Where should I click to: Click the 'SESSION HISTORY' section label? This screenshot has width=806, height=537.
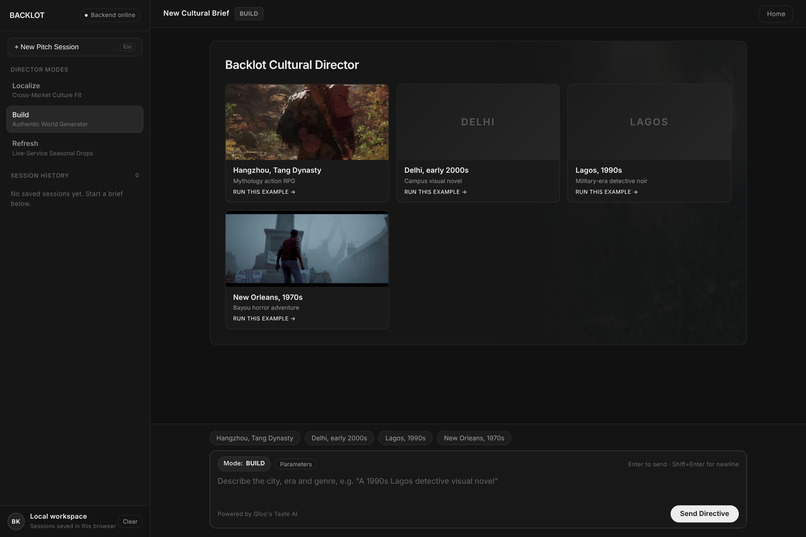click(x=40, y=176)
